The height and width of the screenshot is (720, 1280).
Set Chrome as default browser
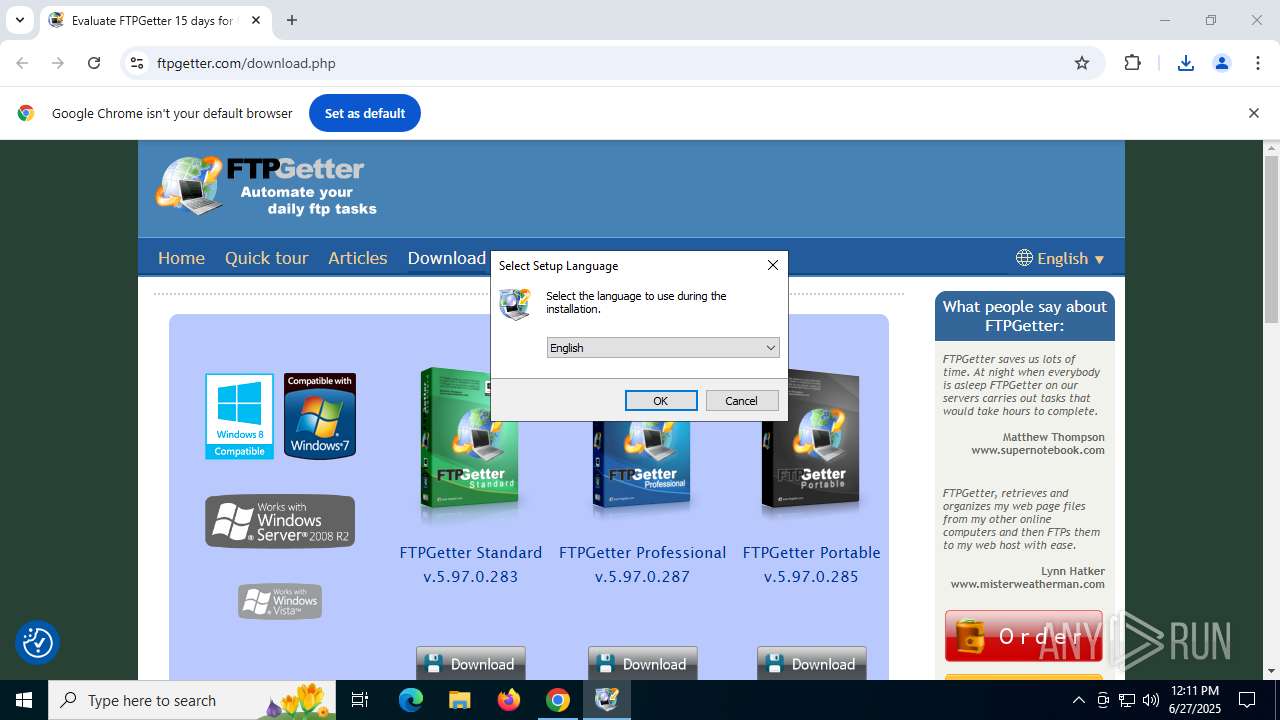pos(365,113)
